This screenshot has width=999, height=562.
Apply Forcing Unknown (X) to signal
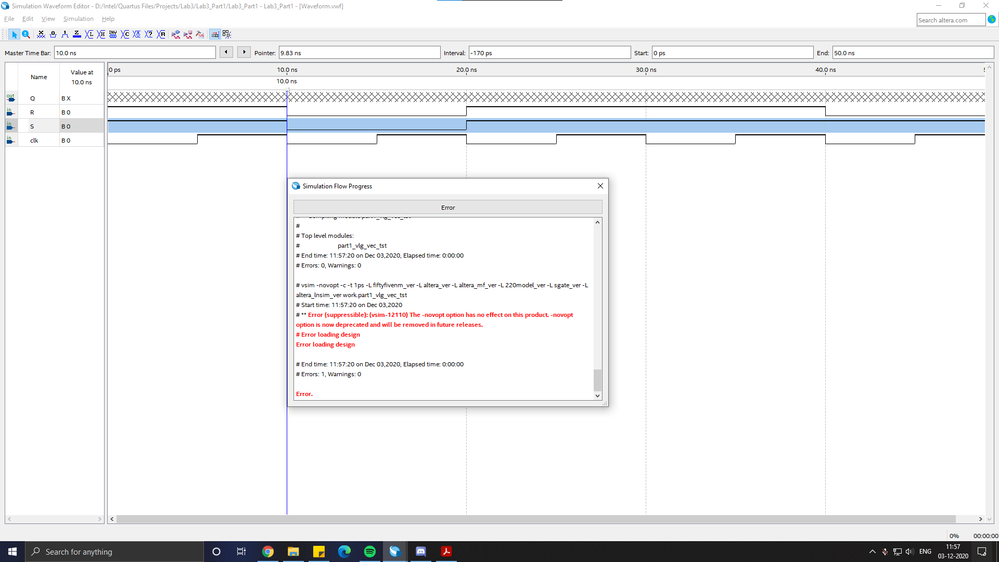pyautogui.click(x=41, y=34)
